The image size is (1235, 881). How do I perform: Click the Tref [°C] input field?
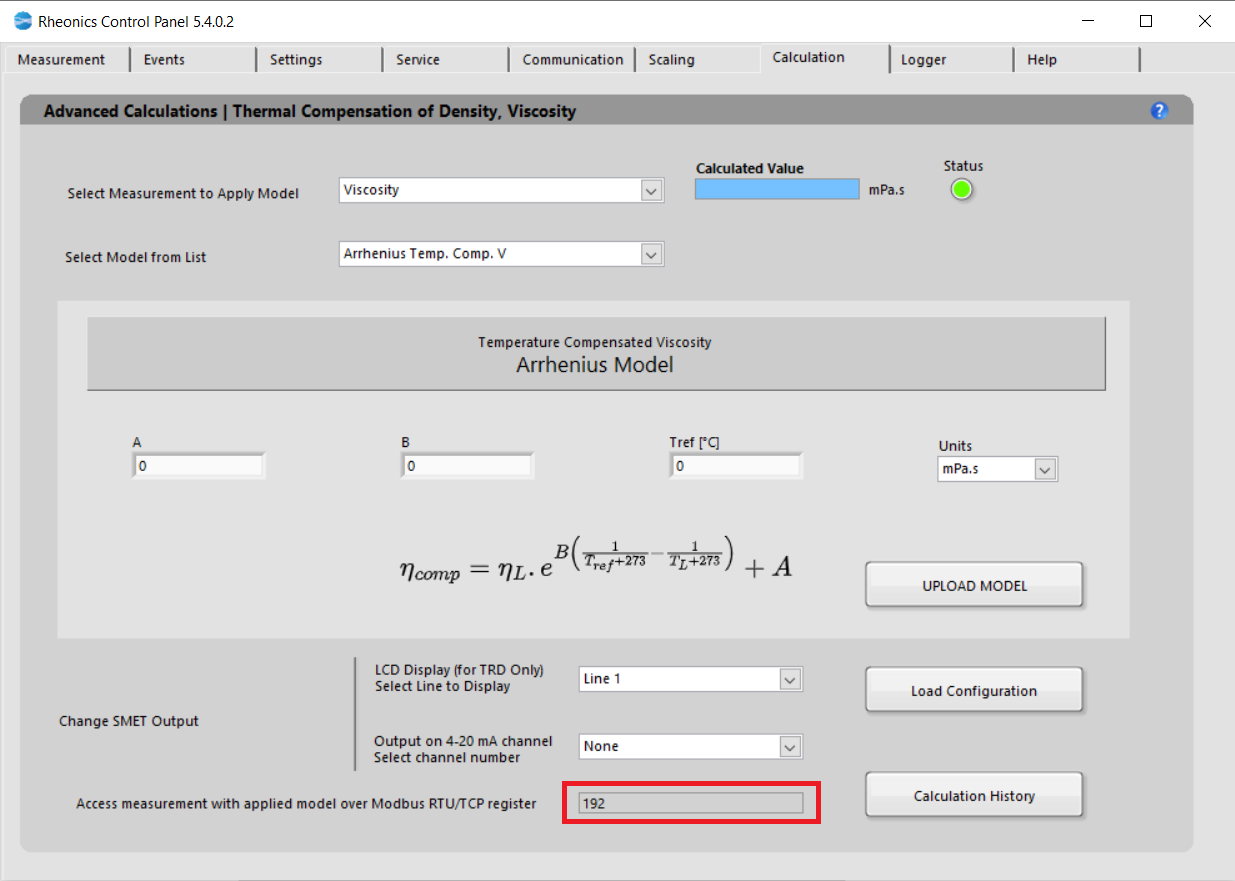pyautogui.click(x=736, y=466)
